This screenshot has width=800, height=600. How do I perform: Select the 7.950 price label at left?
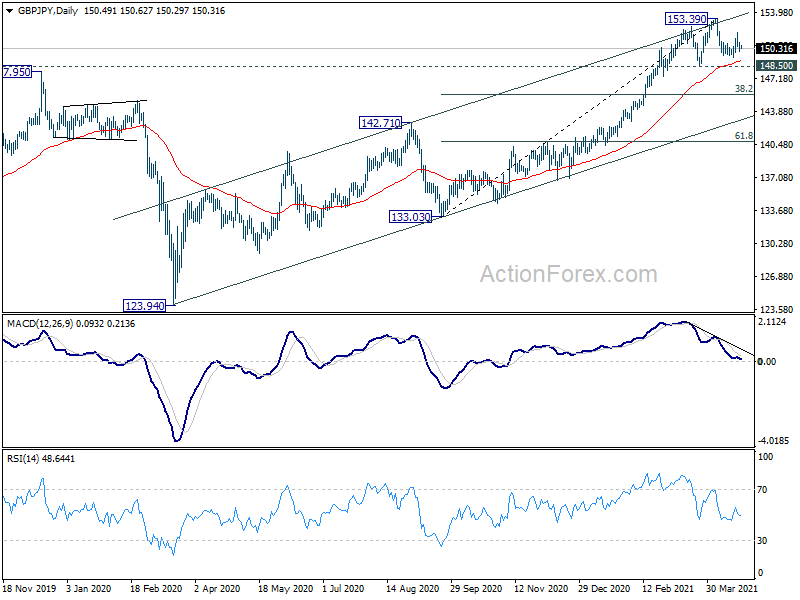click(x=17, y=72)
